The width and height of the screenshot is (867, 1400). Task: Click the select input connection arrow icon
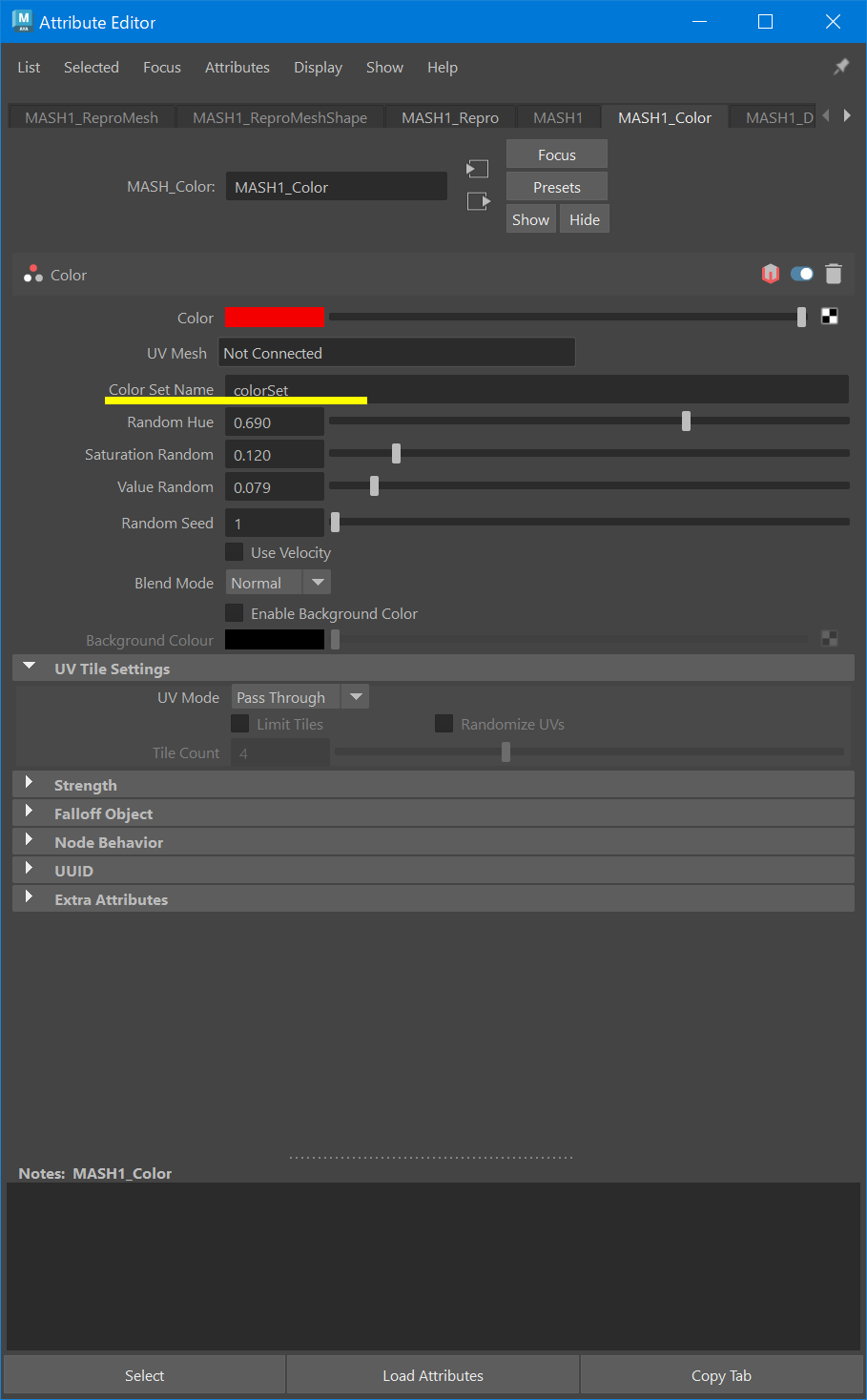[477, 168]
